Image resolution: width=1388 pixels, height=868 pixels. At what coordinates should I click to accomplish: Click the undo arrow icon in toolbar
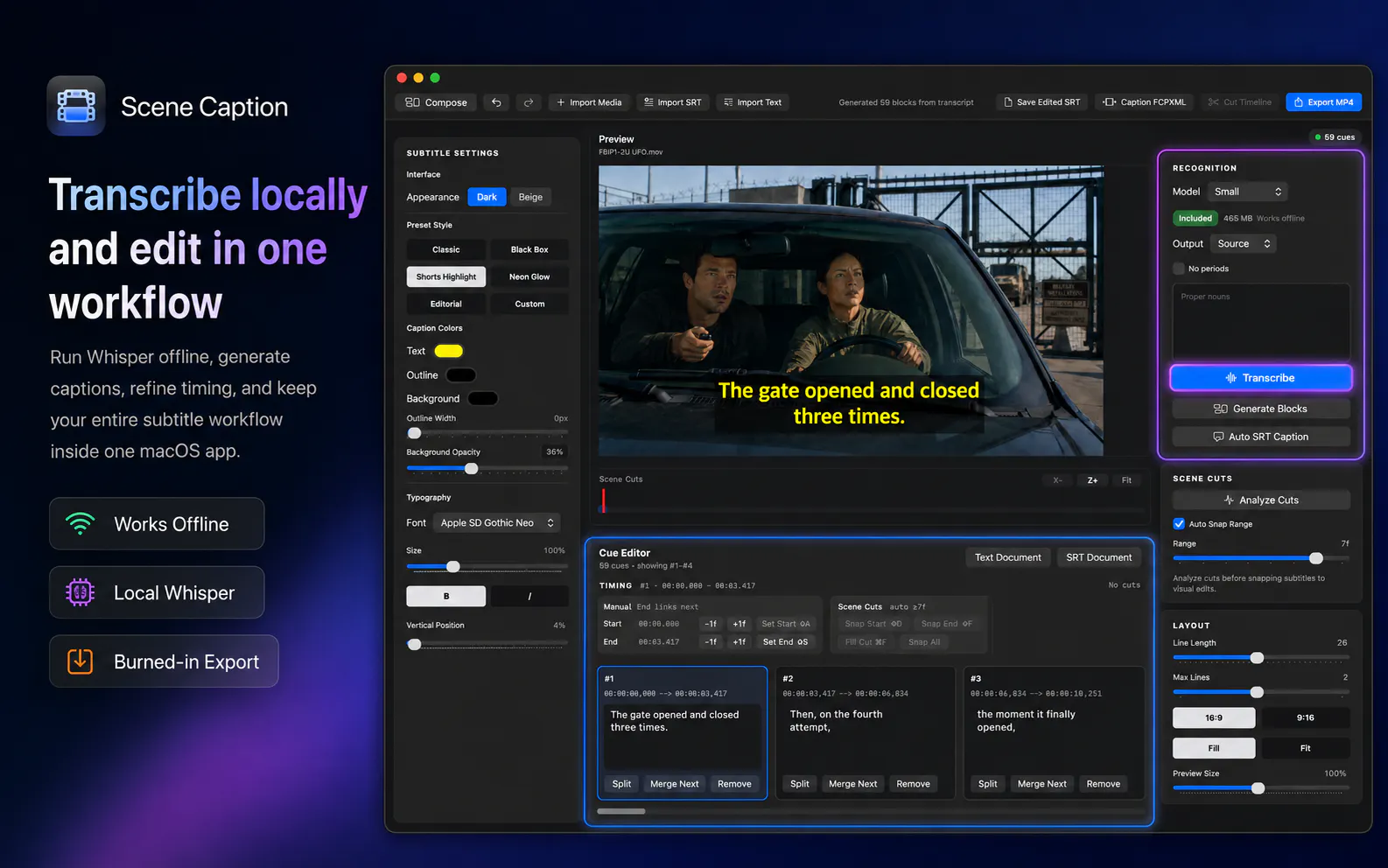pyautogui.click(x=496, y=102)
